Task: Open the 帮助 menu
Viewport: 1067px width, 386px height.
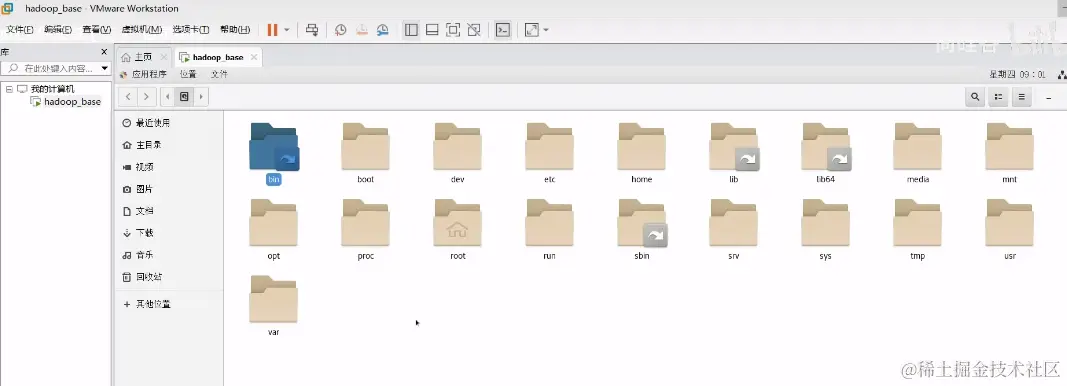Action: [235, 29]
